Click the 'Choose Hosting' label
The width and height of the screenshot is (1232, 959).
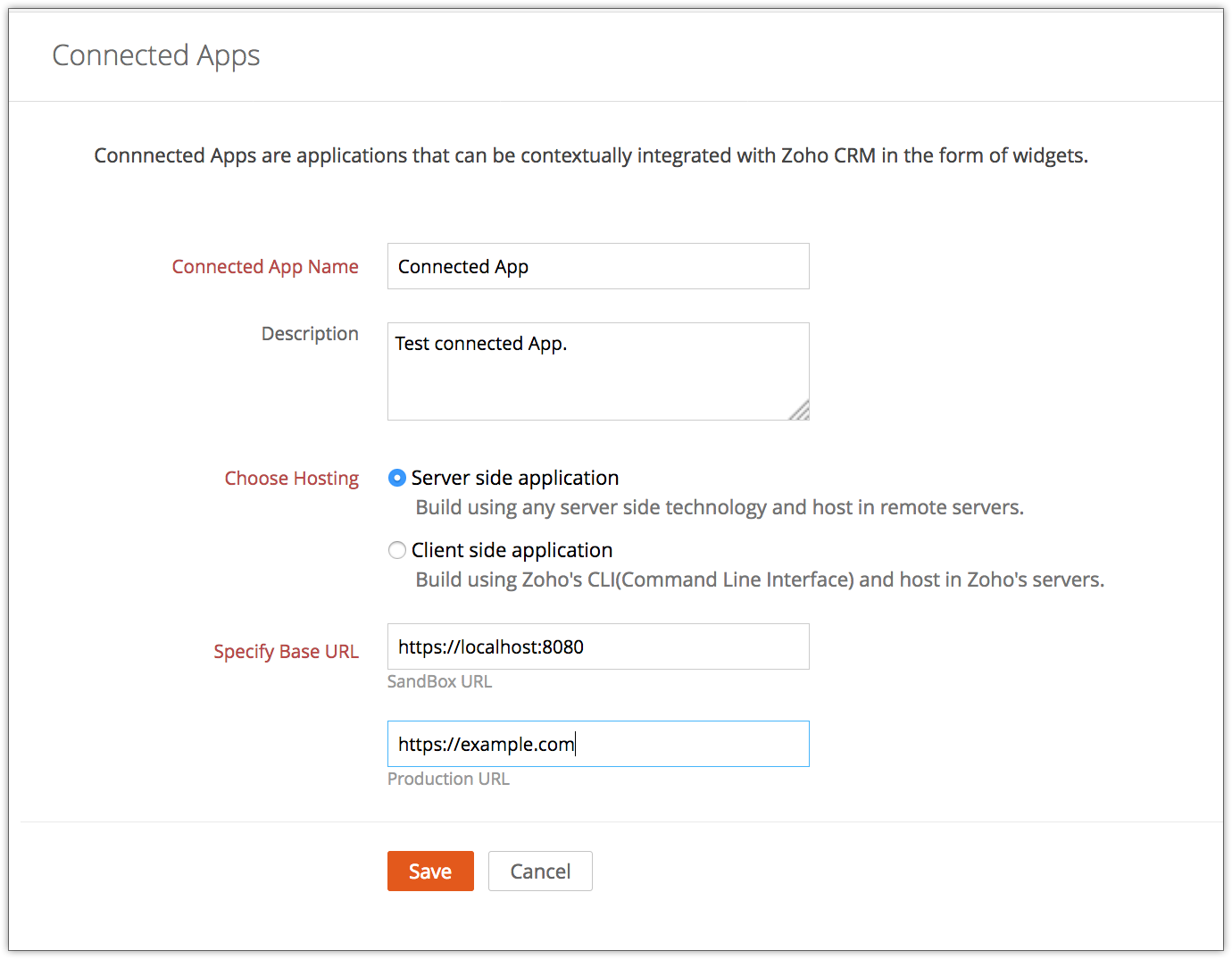291,478
